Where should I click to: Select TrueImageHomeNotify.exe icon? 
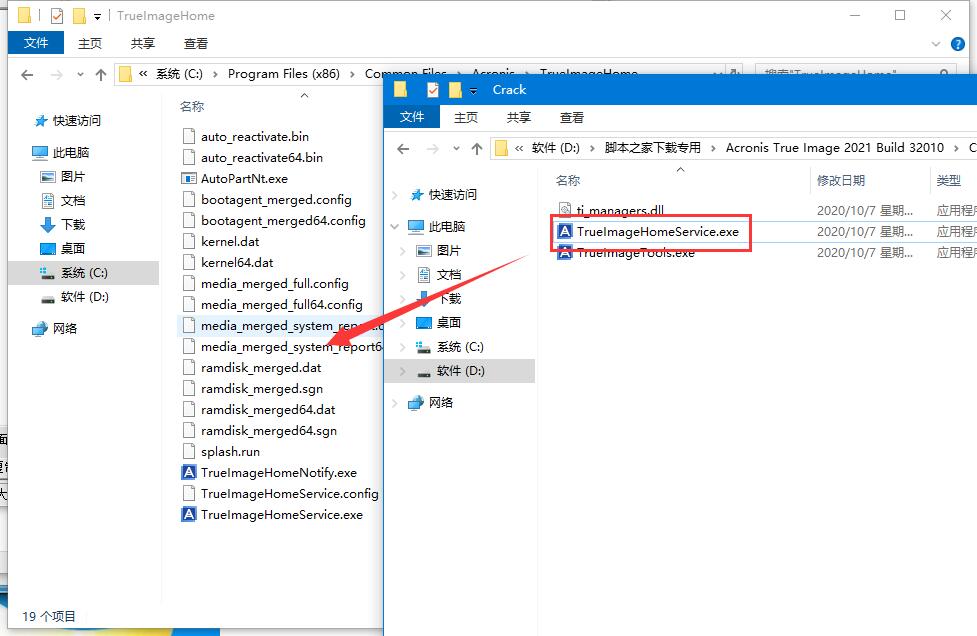coord(189,472)
